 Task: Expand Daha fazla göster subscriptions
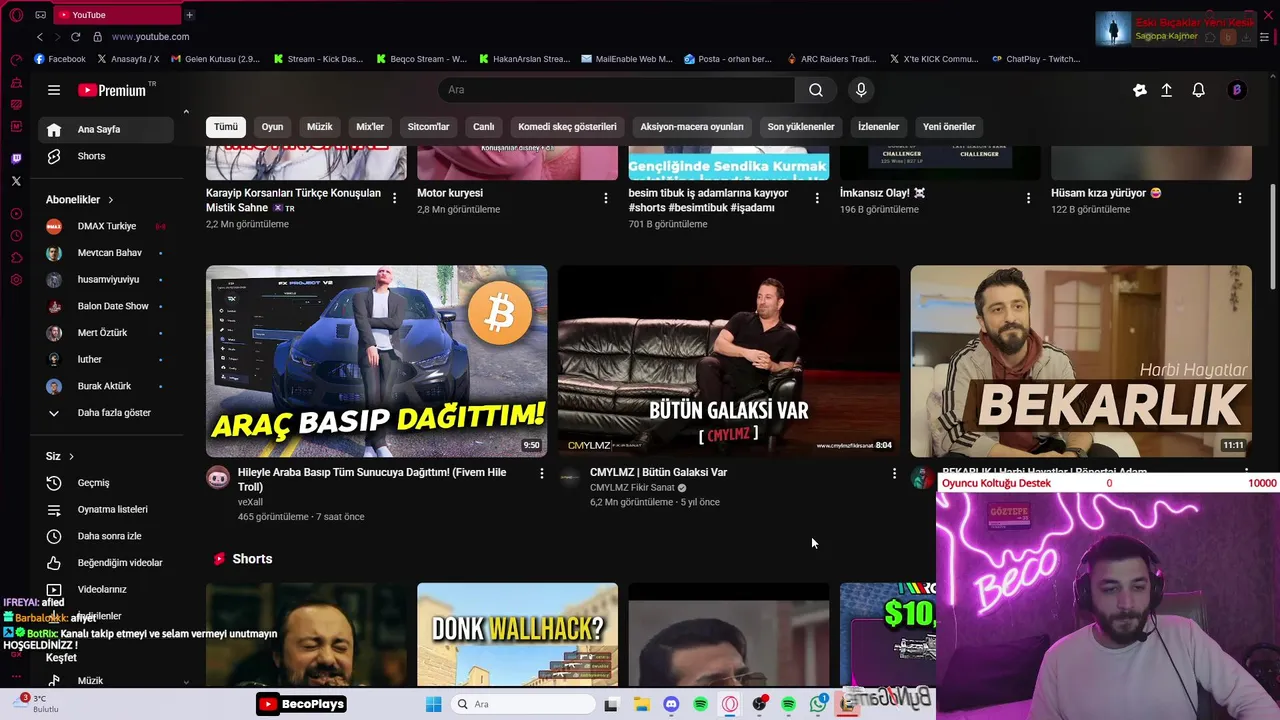pos(106,413)
